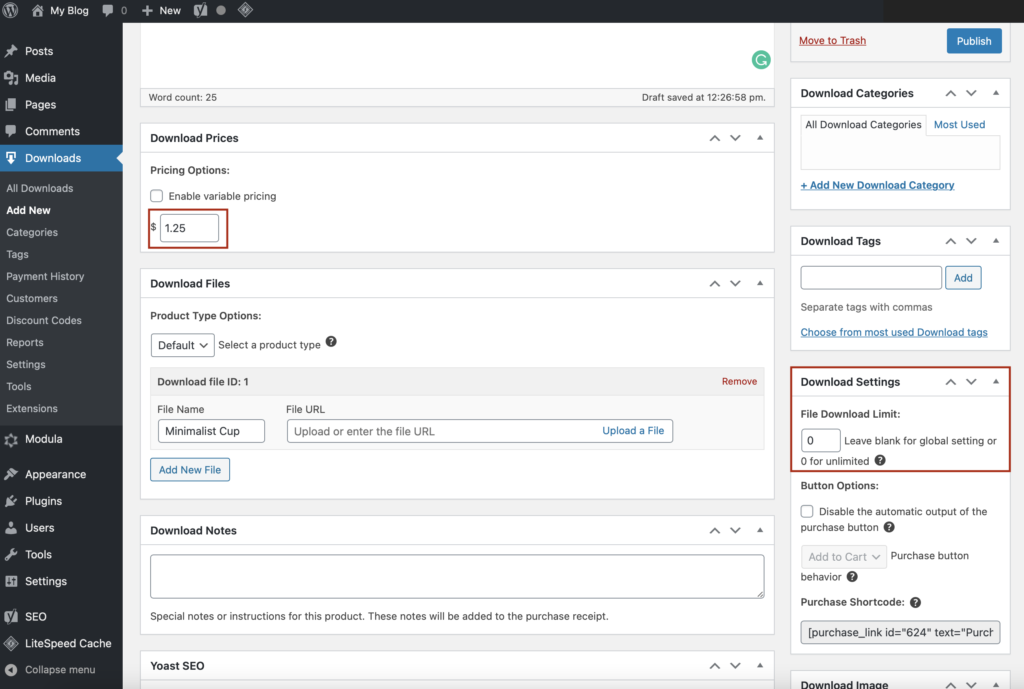Collapse the Download Prices panel
Image resolution: width=1024 pixels, height=689 pixels.
tap(760, 138)
